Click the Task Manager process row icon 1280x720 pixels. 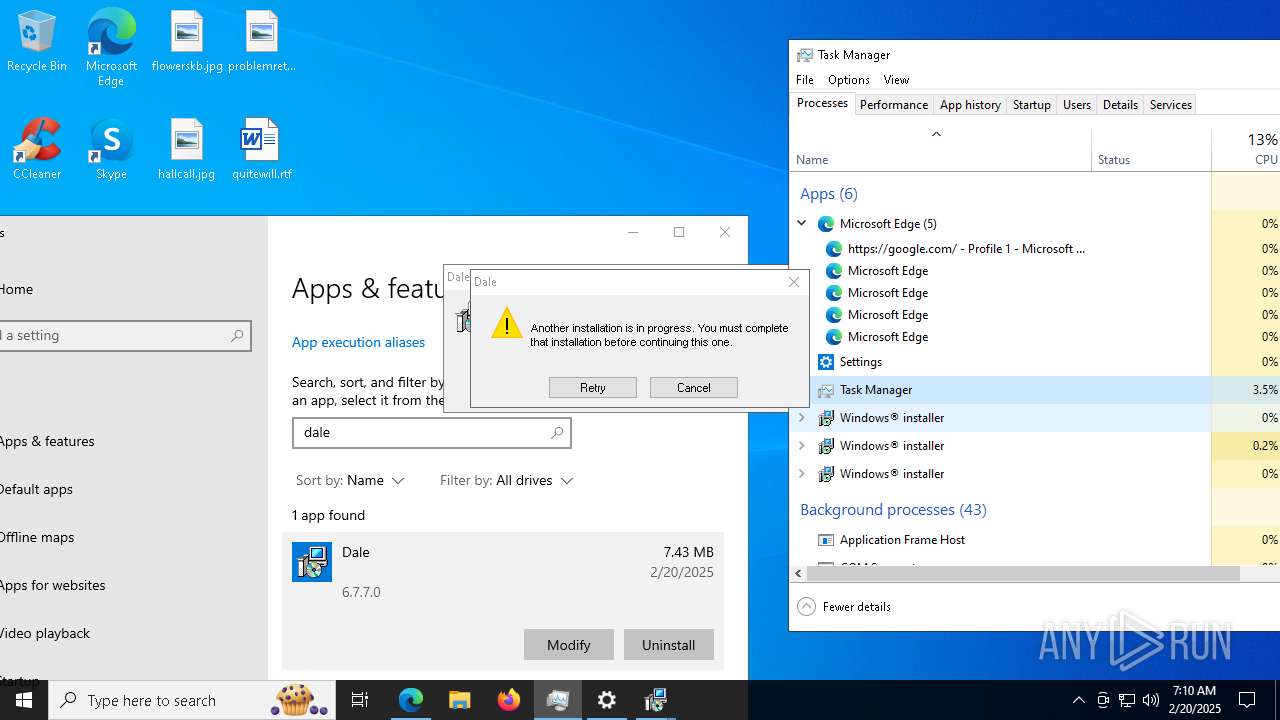point(826,390)
